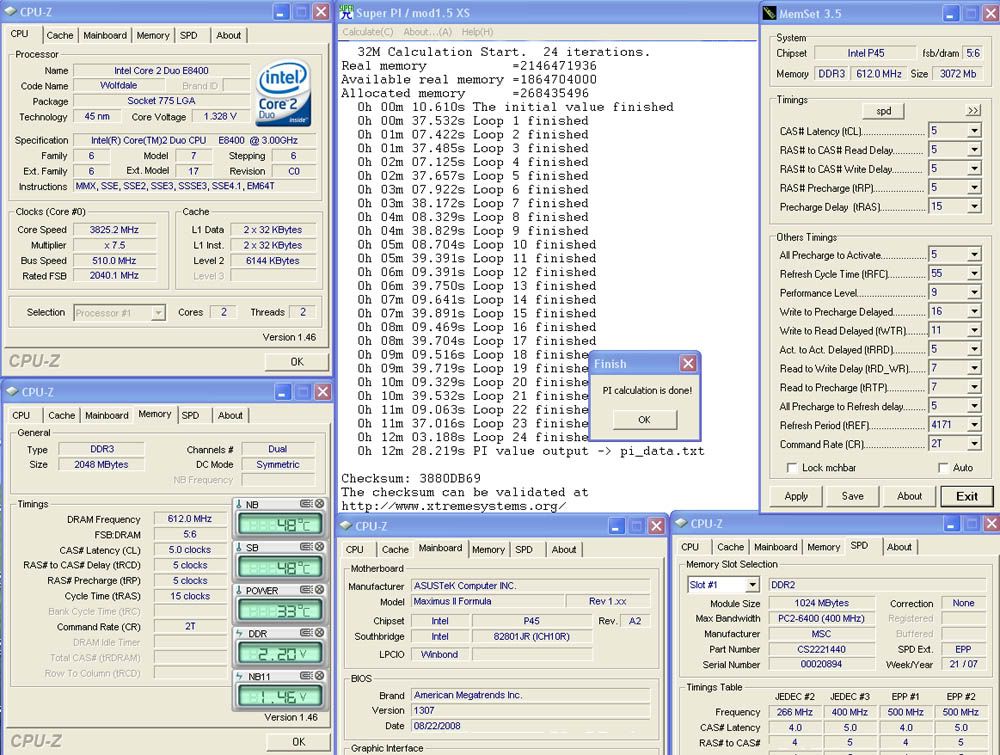Viewport: 1000px width, 755px height.
Task: Close the NB temperature widget with its X icon
Action: point(320,504)
